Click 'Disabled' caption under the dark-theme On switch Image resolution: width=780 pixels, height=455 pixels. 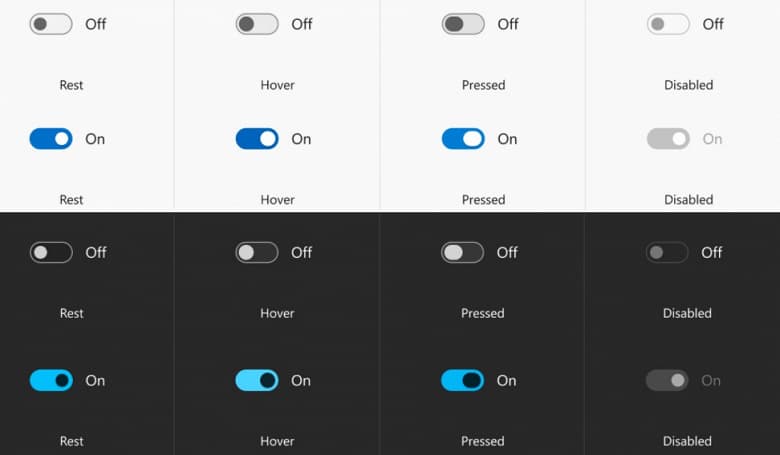687,441
